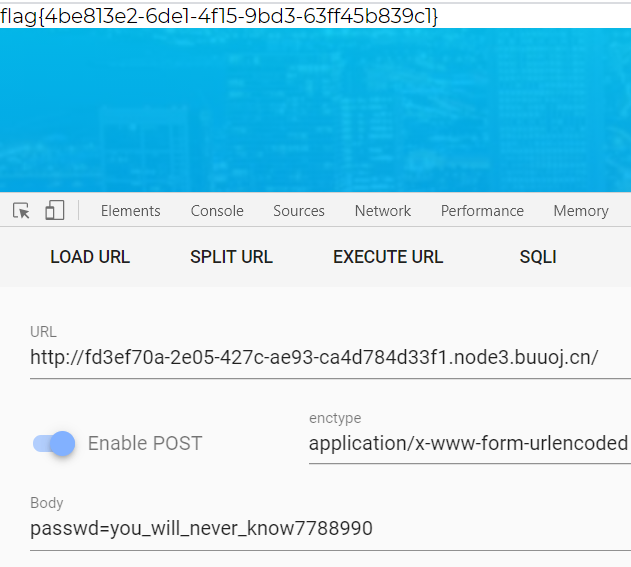The width and height of the screenshot is (631, 567).
Task: Activate the inspect element picker icon
Action: tap(22, 210)
